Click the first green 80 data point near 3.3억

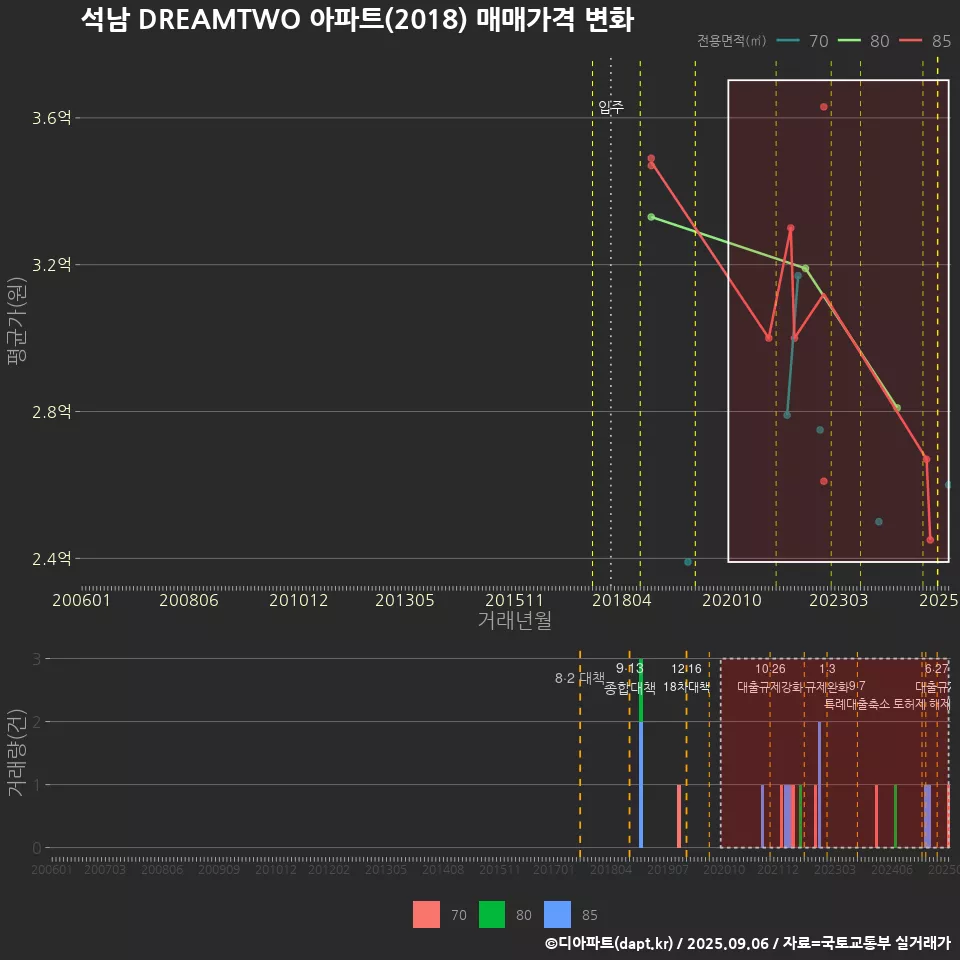(651, 217)
